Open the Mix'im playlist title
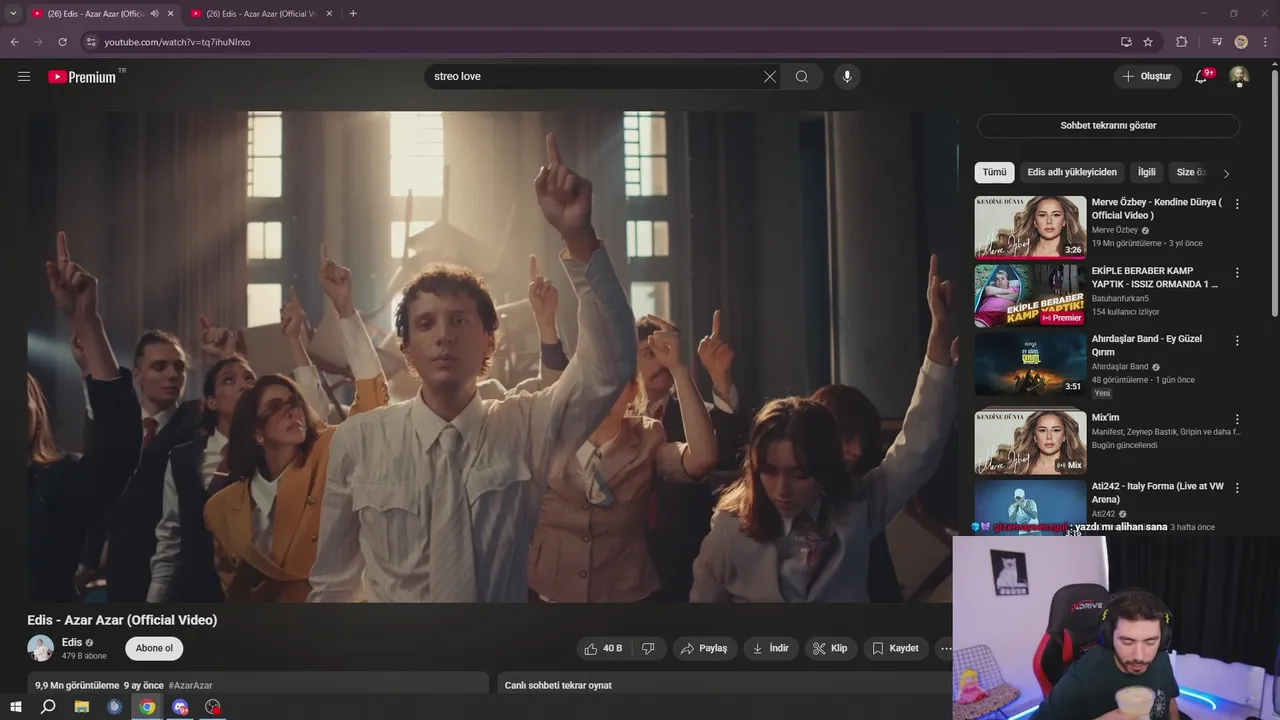The height and width of the screenshot is (720, 1280). pos(1106,417)
